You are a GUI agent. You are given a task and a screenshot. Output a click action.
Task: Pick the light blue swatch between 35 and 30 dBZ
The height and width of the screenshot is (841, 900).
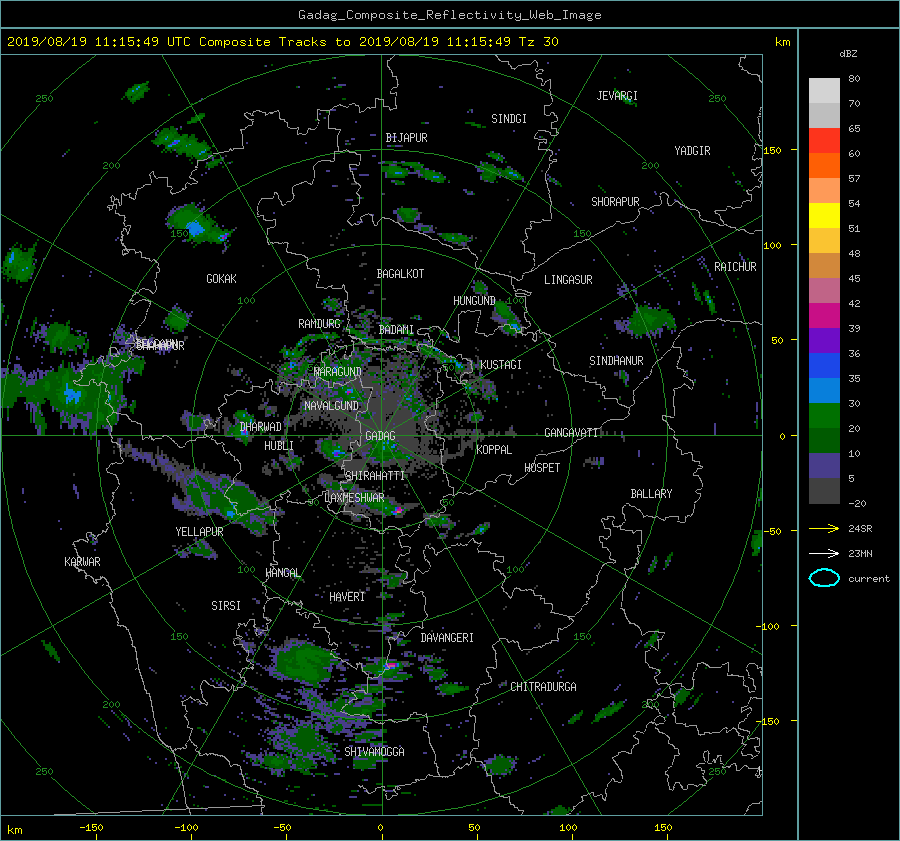point(824,391)
